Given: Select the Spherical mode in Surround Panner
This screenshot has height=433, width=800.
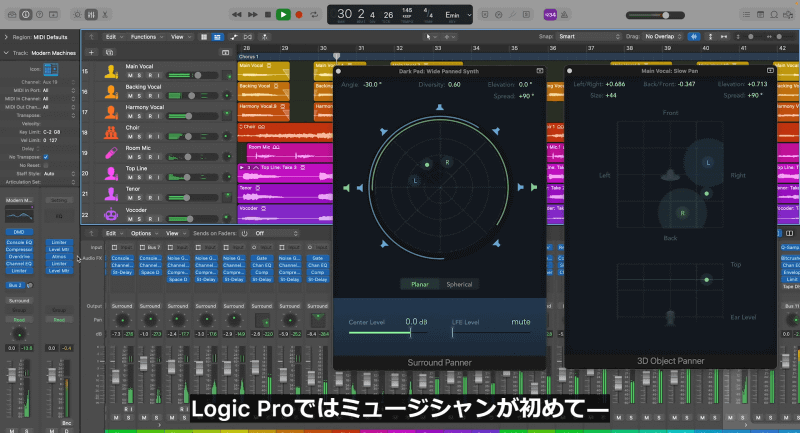Looking at the screenshot, I should [459, 285].
